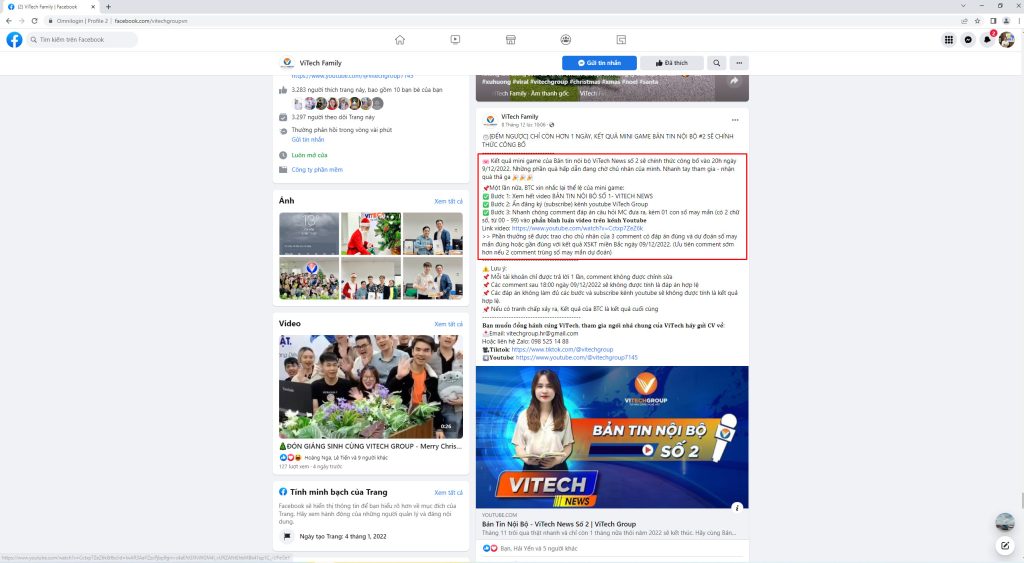Bookmark this page with the star icon
1024x563 pixels.
click(978, 21)
